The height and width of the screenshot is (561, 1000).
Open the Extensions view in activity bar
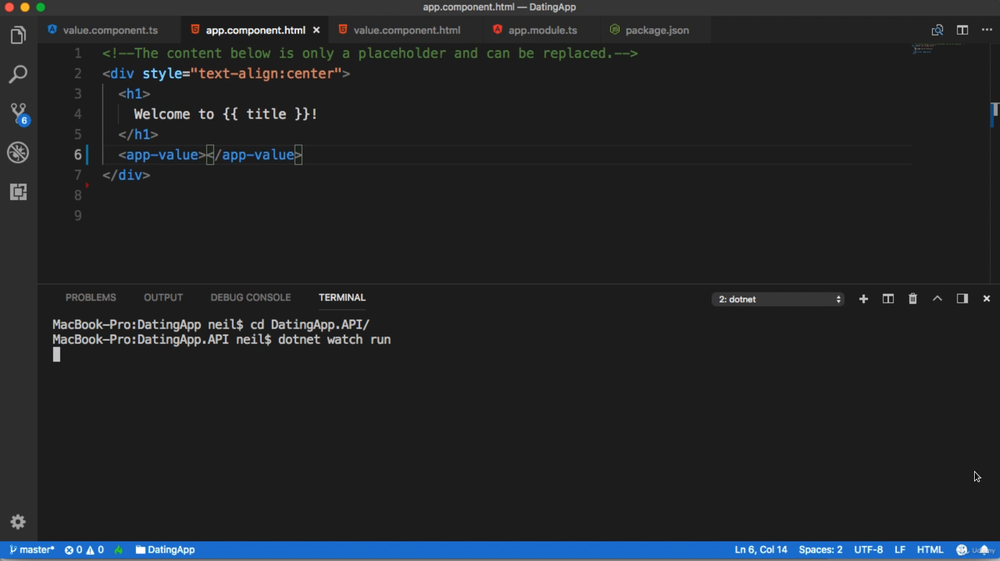click(18, 192)
